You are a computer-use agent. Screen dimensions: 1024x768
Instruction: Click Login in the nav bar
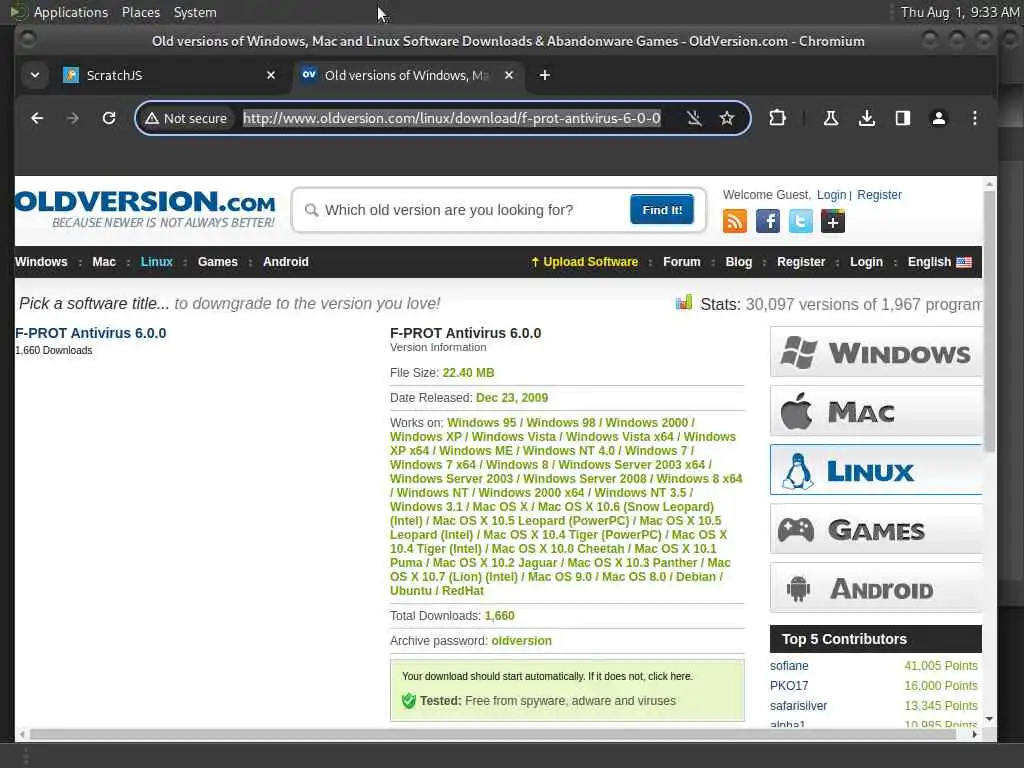866,262
